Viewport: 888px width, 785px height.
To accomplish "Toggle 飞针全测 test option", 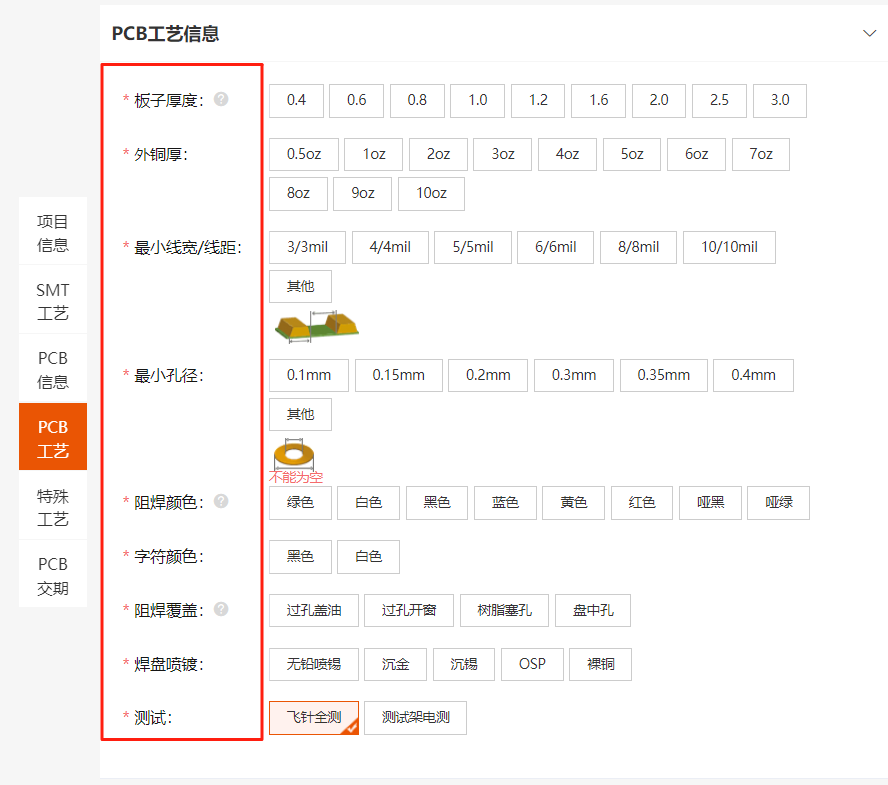I will pyautogui.click(x=314, y=718).
